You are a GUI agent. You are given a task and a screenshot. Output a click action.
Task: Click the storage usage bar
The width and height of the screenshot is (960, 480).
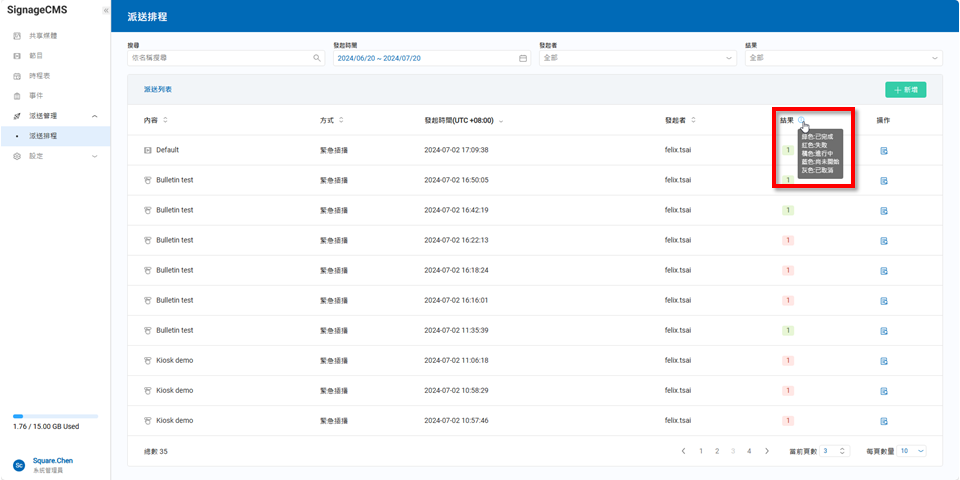click(55, 416)
